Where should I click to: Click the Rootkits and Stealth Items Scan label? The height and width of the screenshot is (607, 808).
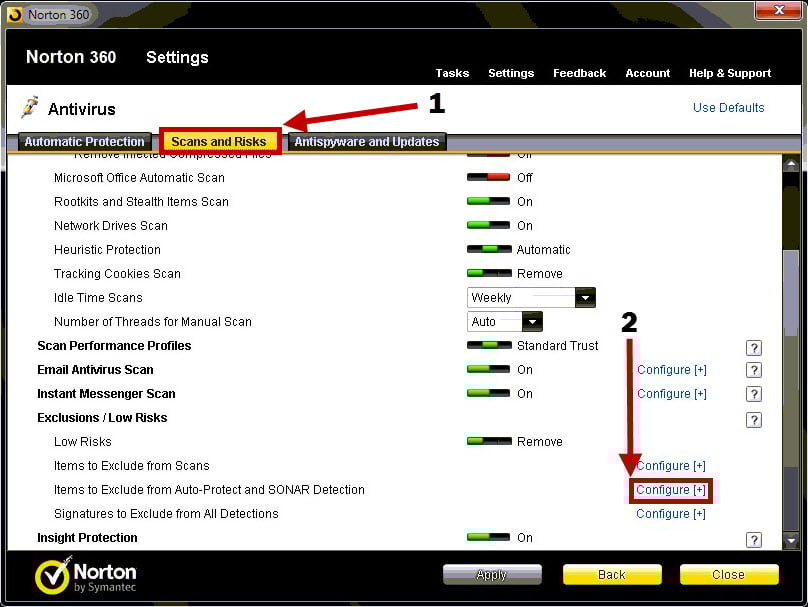(141, 201)
